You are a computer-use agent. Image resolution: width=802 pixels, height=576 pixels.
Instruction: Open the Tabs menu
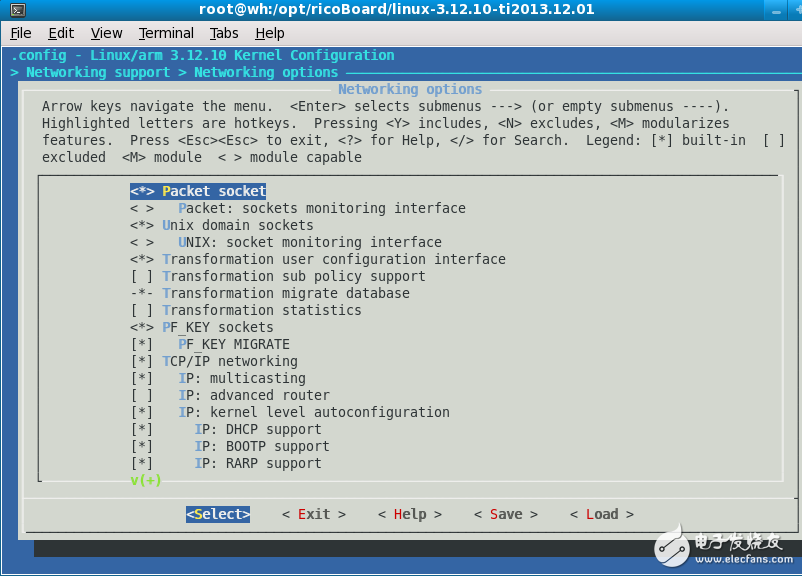(224, 33)
